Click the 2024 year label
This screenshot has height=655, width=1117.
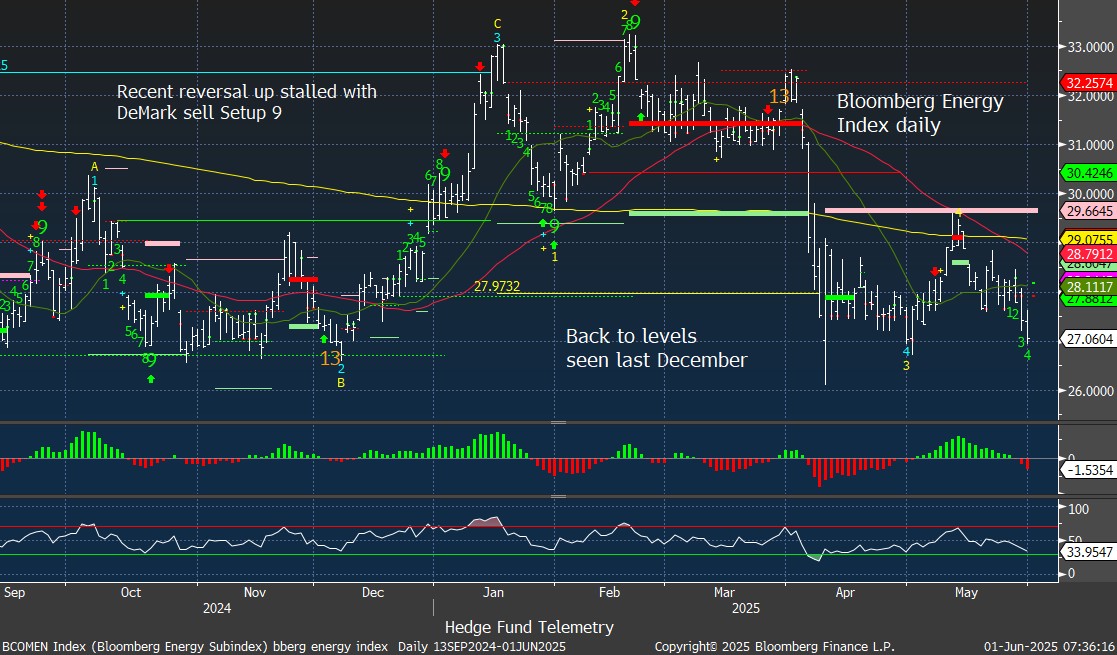pos(217,608)
